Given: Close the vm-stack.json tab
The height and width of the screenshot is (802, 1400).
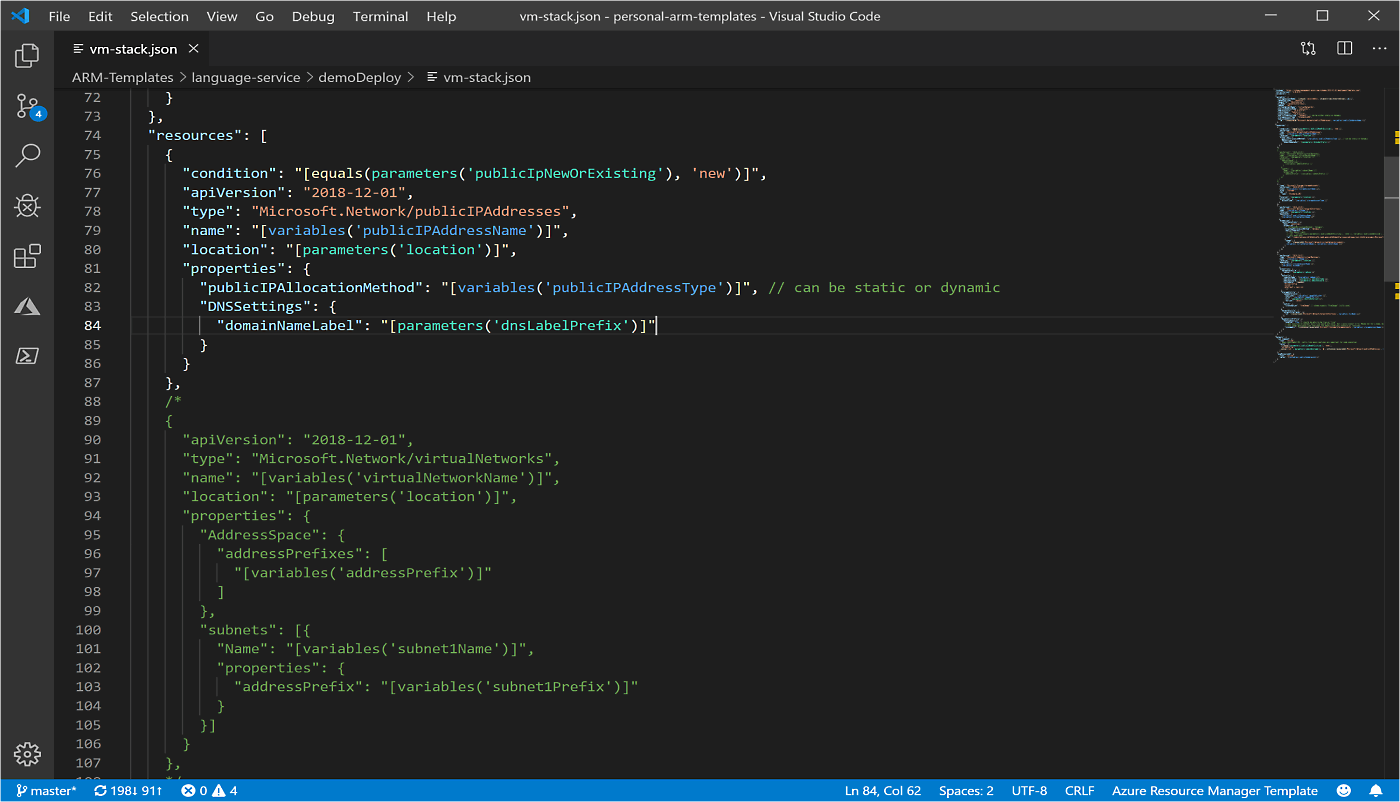Looking at the screenshot, I should pos(194,48).
